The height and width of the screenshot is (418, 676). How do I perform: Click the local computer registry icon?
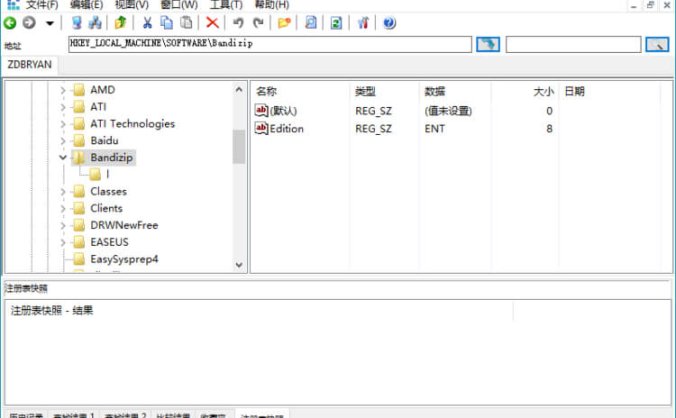[x=77, y=23]
